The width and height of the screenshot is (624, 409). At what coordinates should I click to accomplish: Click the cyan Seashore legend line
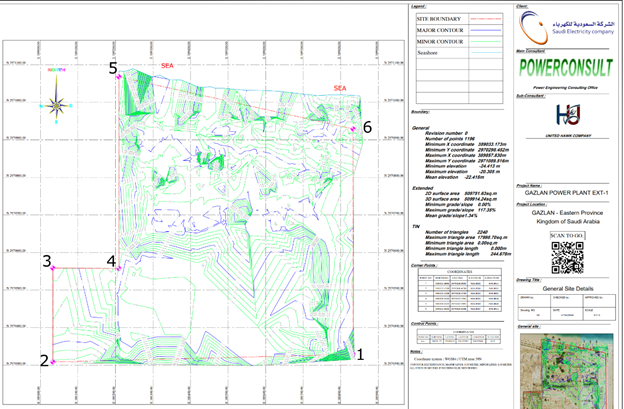click(486, 53)
